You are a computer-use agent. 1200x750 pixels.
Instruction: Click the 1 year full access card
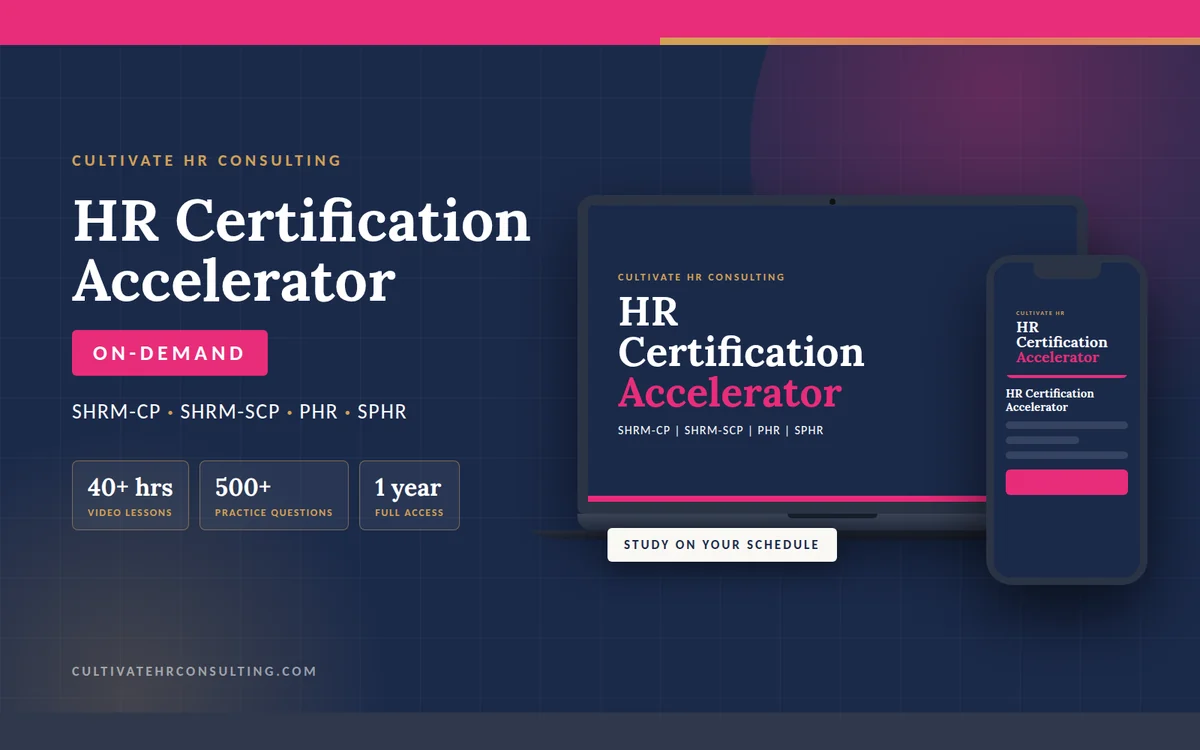409,495
